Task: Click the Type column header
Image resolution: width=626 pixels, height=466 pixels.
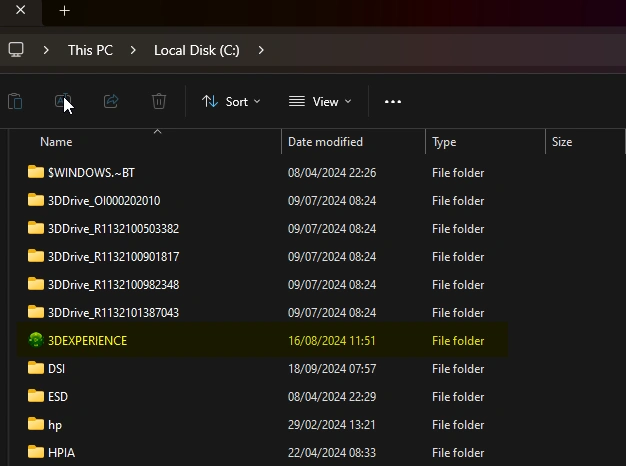Action: coord(444,142)
